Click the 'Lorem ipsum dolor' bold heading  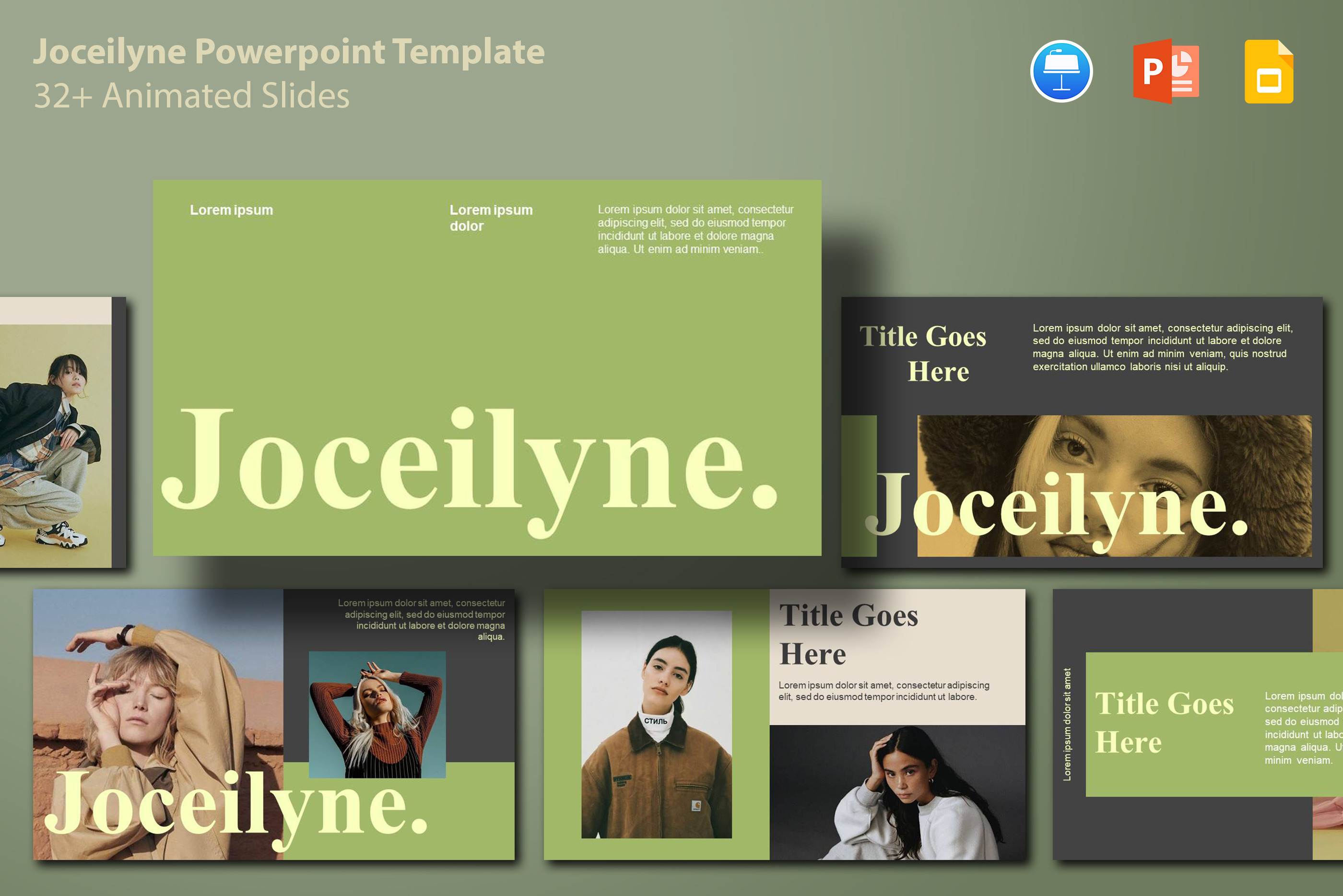tap(490, 218)
